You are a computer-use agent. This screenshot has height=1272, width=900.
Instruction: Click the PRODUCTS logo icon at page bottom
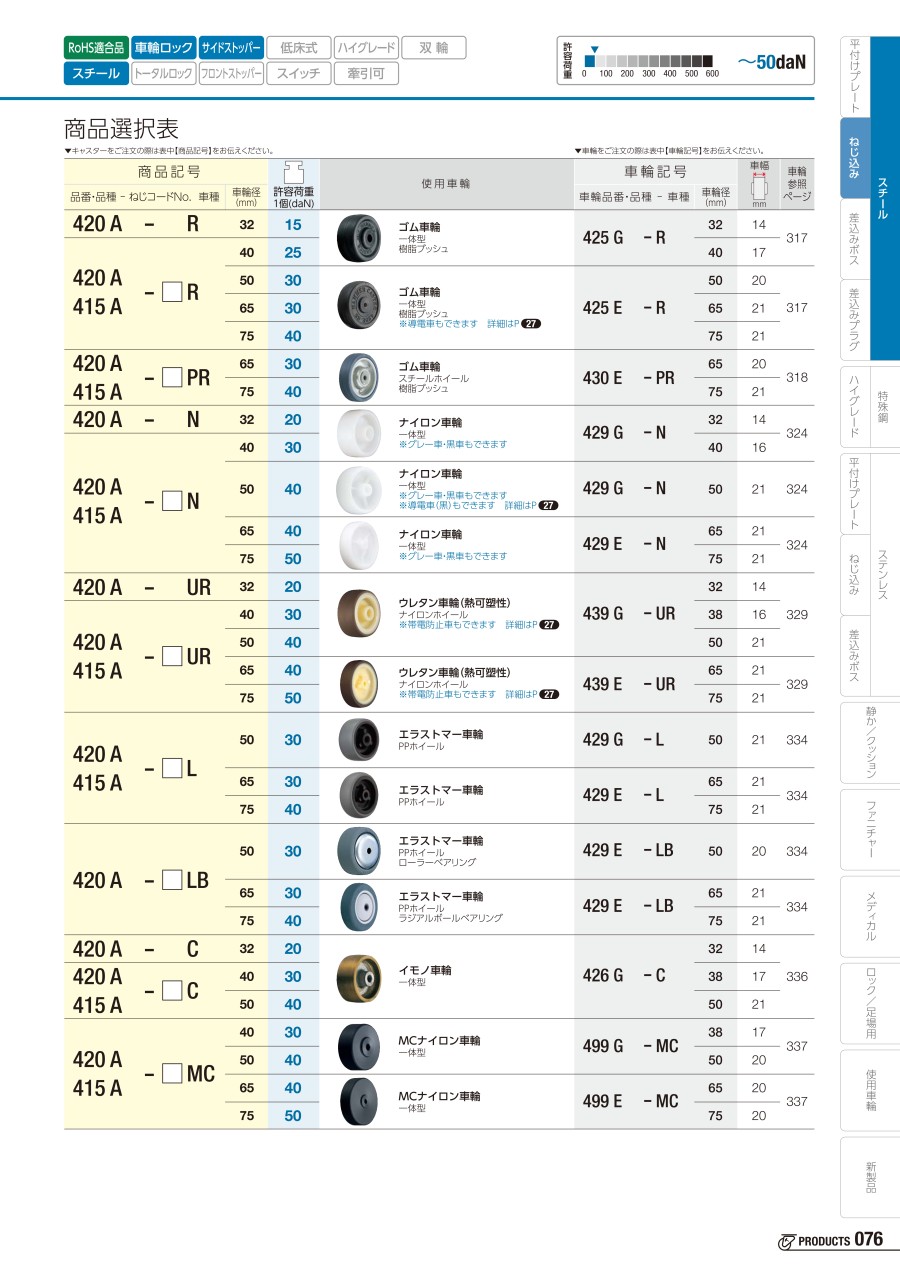[786, 1241]
